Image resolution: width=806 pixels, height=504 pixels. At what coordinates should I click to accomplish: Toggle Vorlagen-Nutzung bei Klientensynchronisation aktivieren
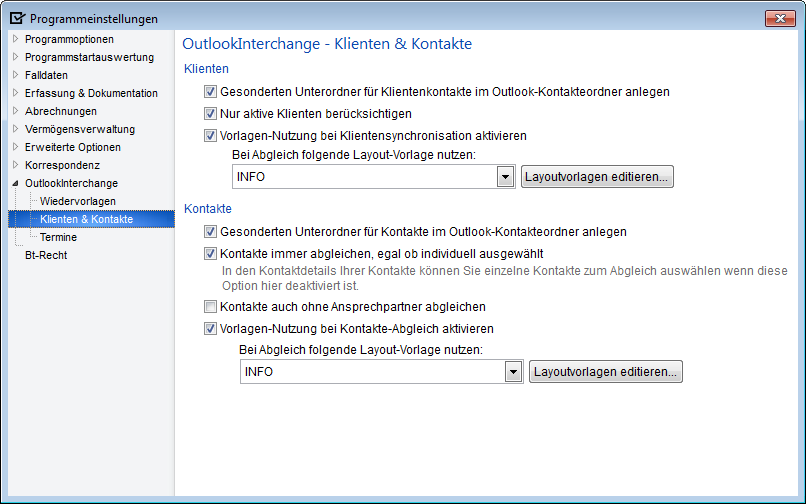tap(210, 136)
